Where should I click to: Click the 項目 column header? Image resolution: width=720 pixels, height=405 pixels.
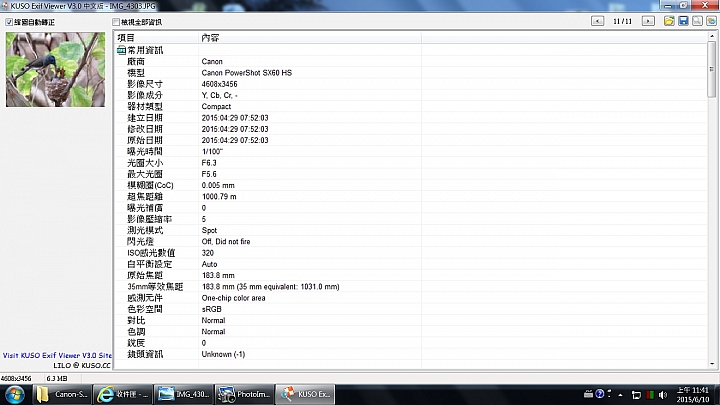coord(156,38)
